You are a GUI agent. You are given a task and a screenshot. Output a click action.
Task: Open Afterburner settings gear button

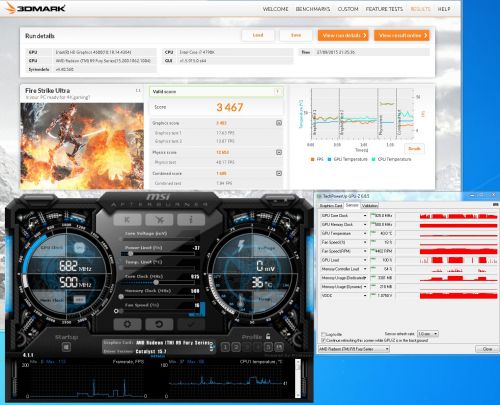click(x=127, y=324)
